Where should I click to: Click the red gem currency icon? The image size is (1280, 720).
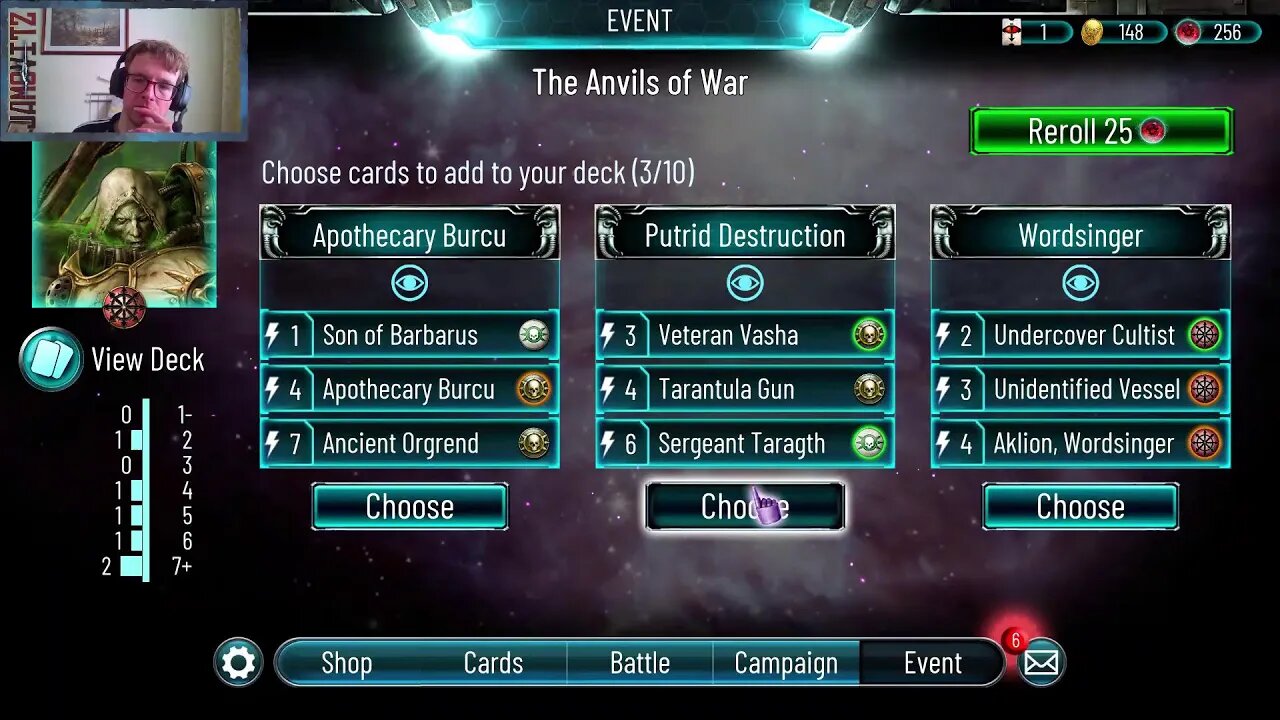(1188, 32)
